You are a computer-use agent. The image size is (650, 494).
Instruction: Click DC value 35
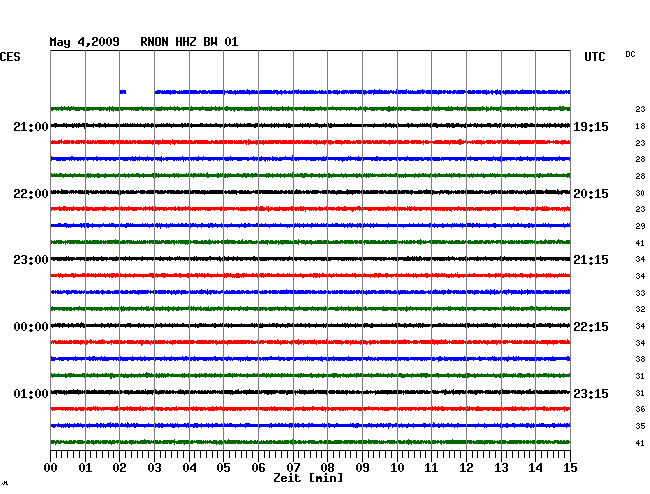640,426
